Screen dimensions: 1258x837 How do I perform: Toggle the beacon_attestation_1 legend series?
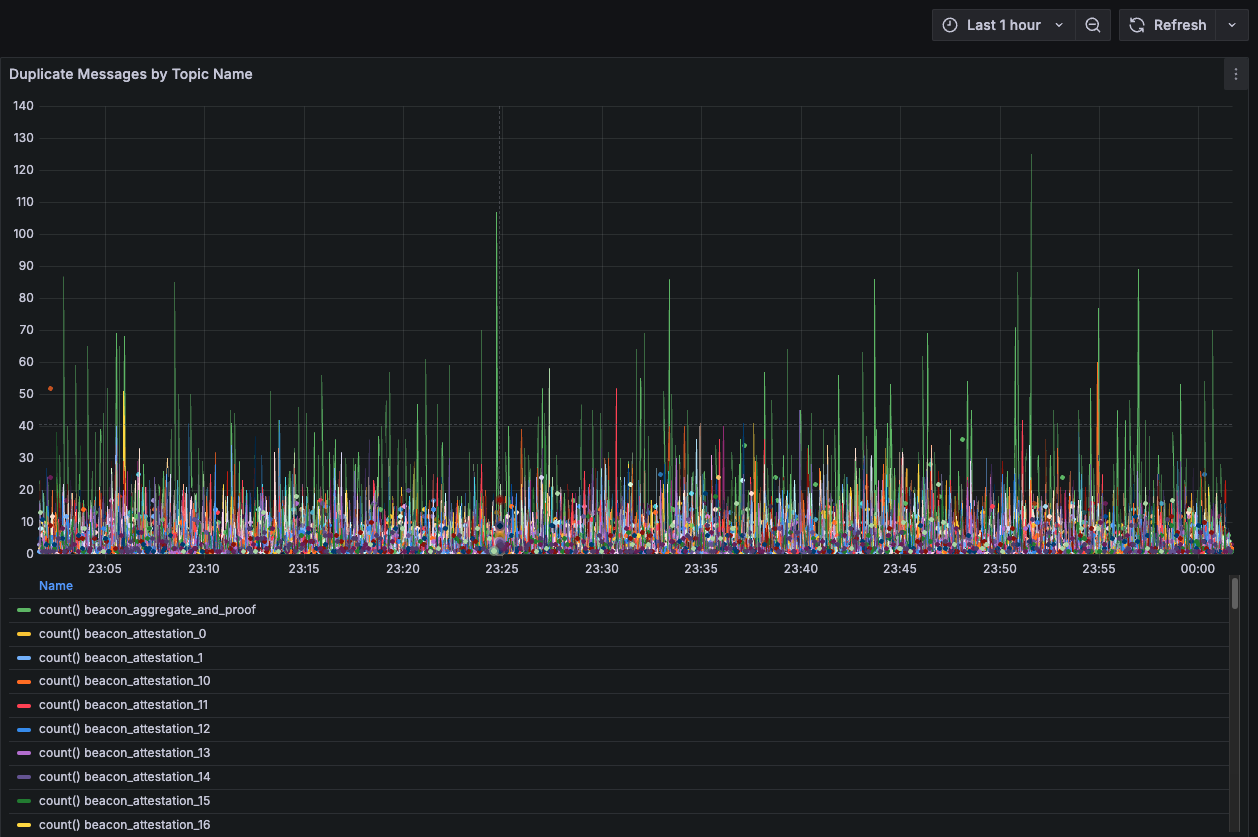pos(121,658)
